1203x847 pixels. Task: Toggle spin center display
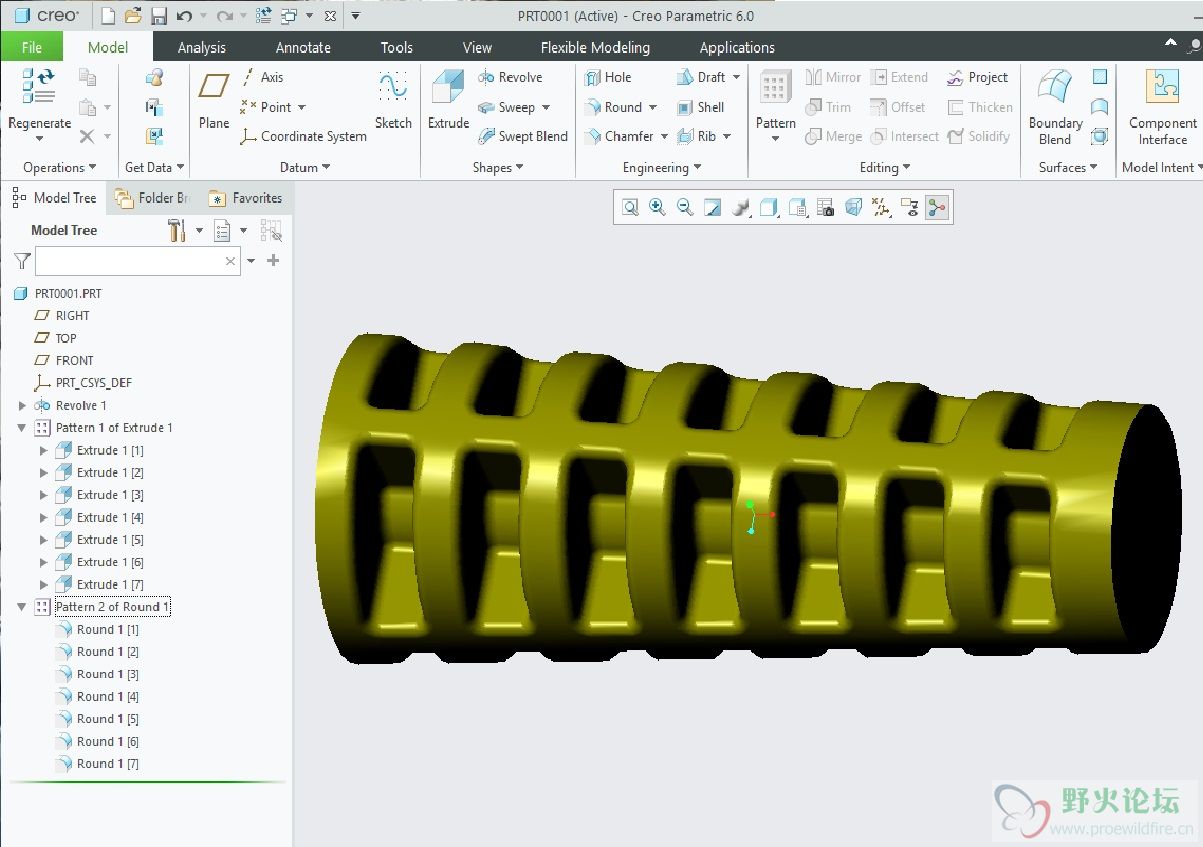937,207
